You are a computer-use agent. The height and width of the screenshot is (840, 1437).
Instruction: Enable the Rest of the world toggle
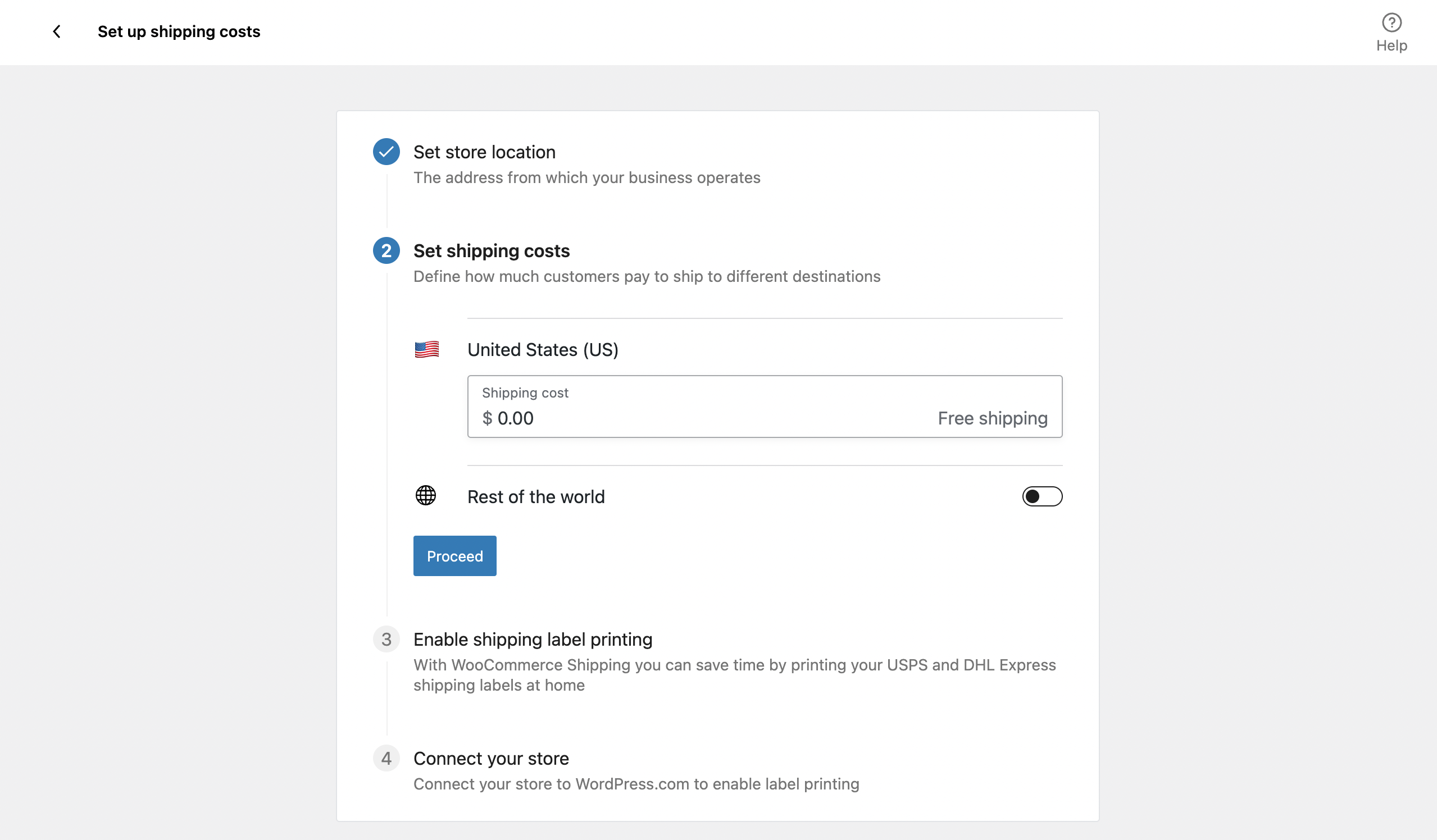click(1042, 496)
